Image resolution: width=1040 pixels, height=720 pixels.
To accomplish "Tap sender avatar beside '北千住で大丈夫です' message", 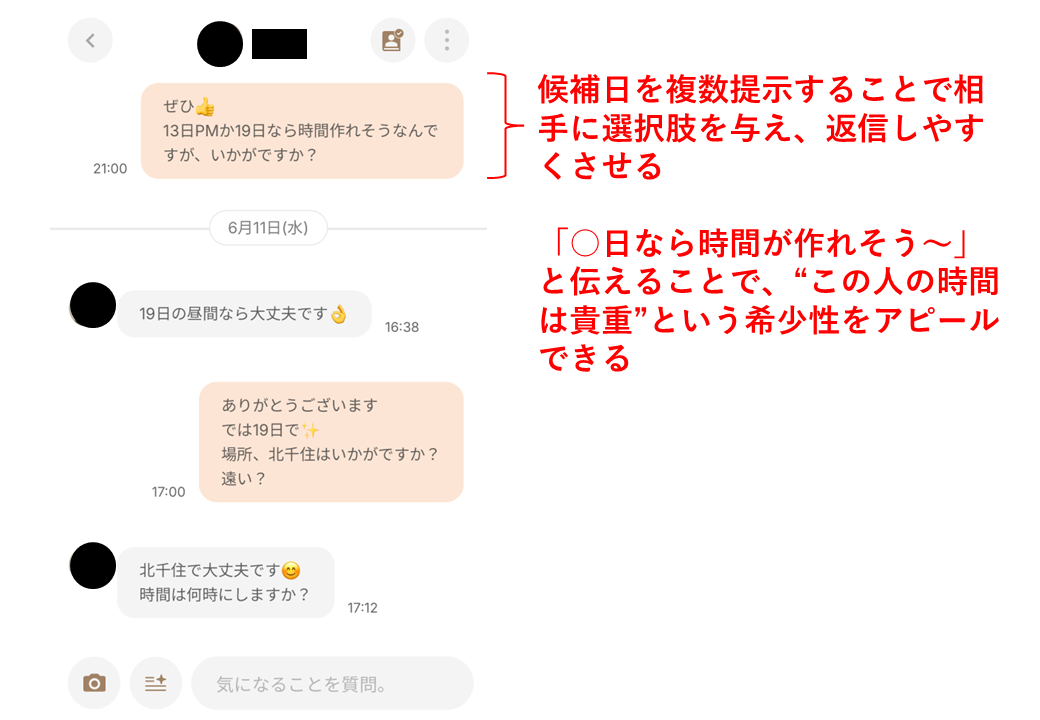I will 93,566.
